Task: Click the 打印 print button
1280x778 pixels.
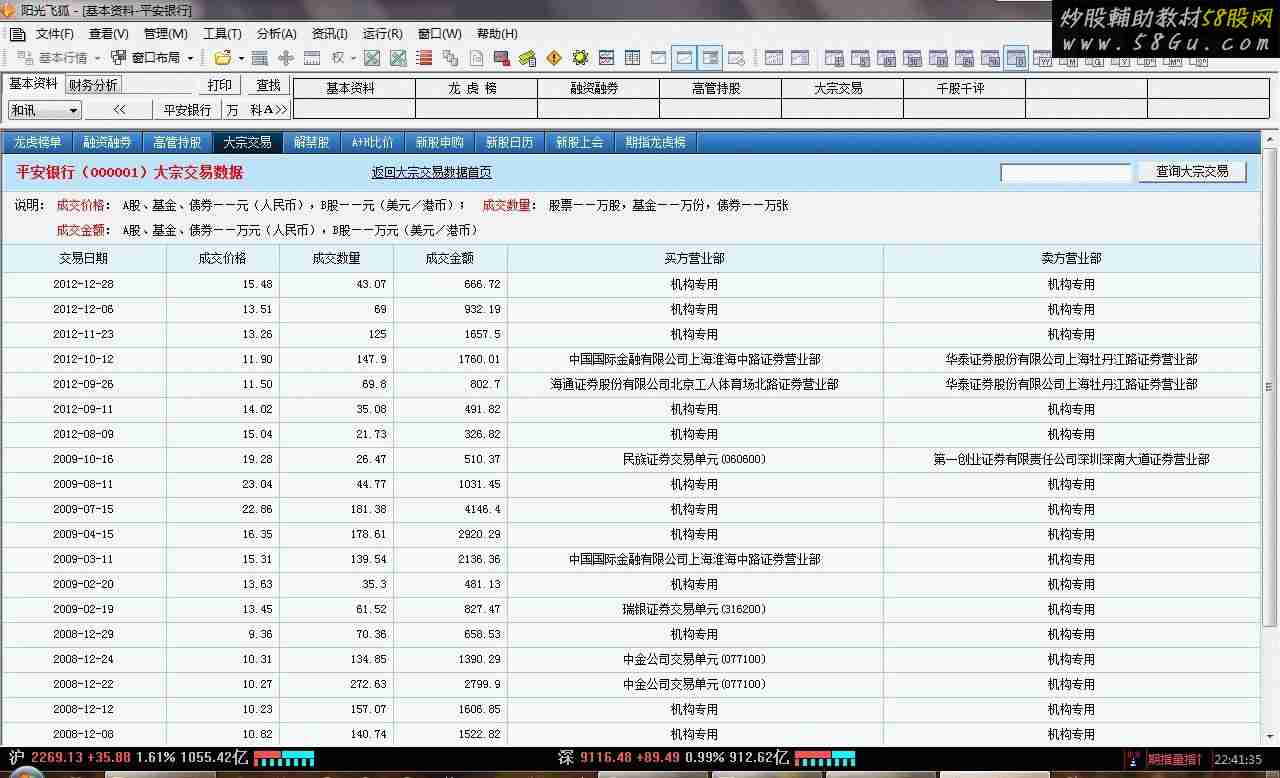Action: click(x=220, y=85)
